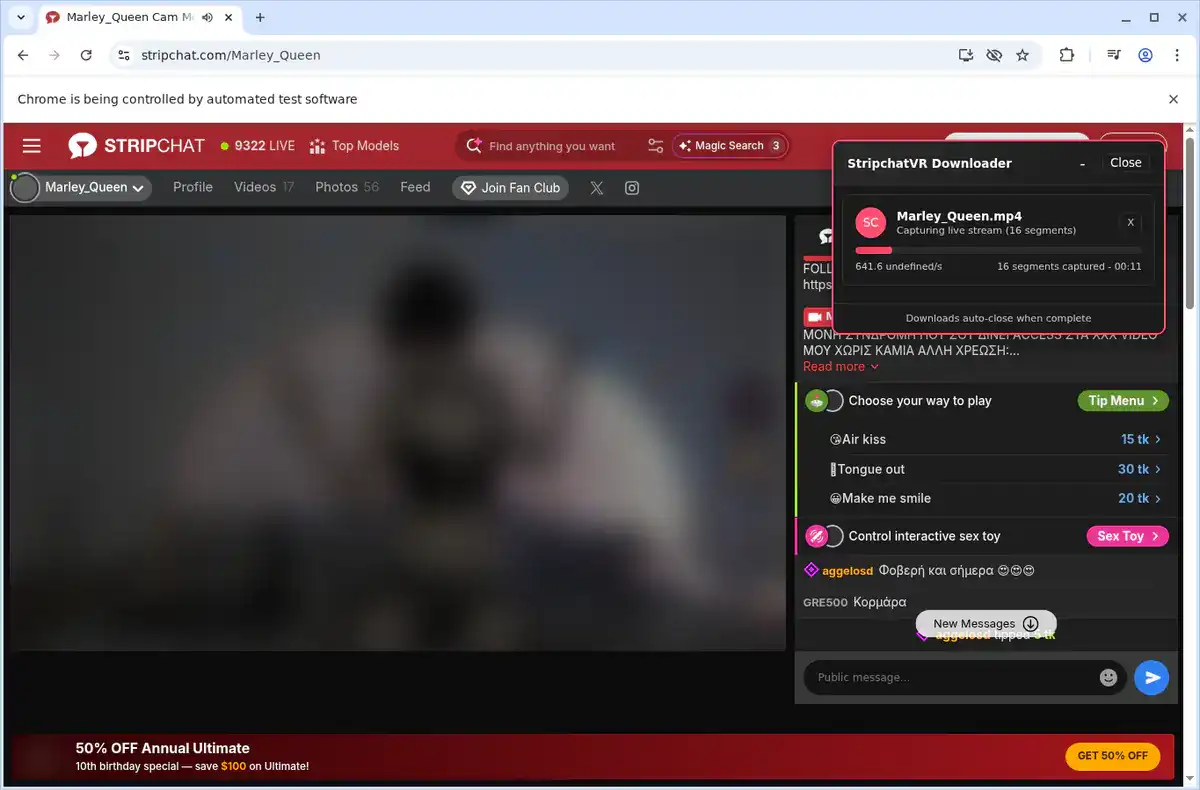Open Magic Search
Viewport: 1200px width, 790px height.
(729, 146)
